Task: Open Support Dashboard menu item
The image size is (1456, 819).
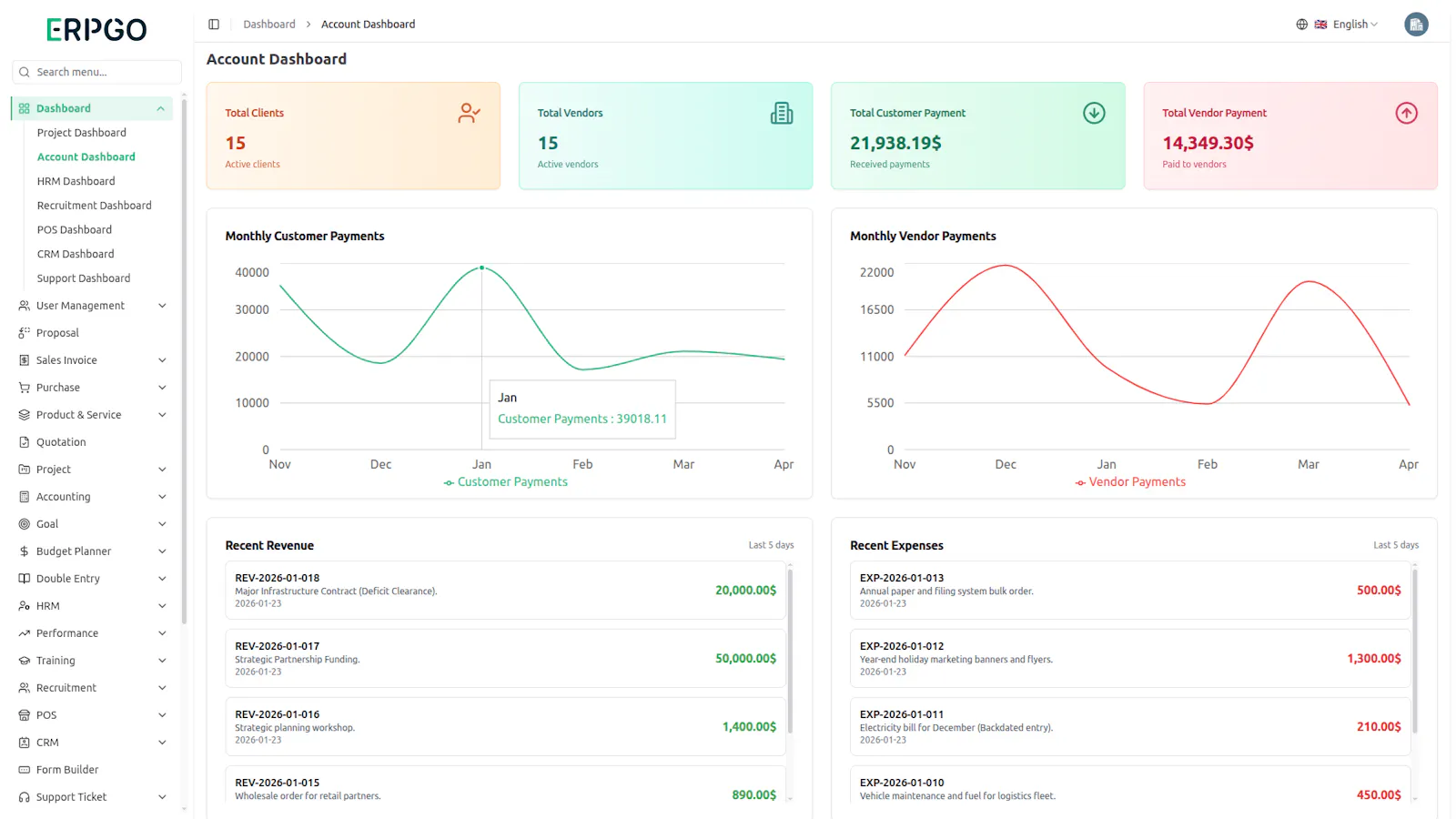Action: point(84,278)
